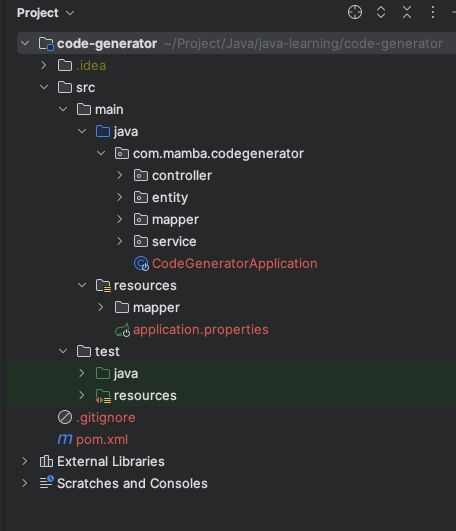Screen dimensions: 456x531
Task: Expand the .idea folder
Action: tap(44, 65)
